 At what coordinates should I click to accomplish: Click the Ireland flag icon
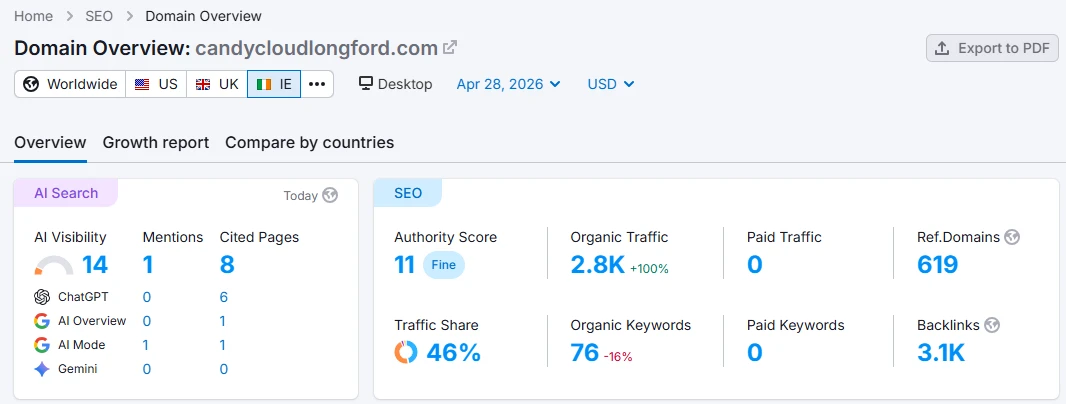(x=264, y=84)
